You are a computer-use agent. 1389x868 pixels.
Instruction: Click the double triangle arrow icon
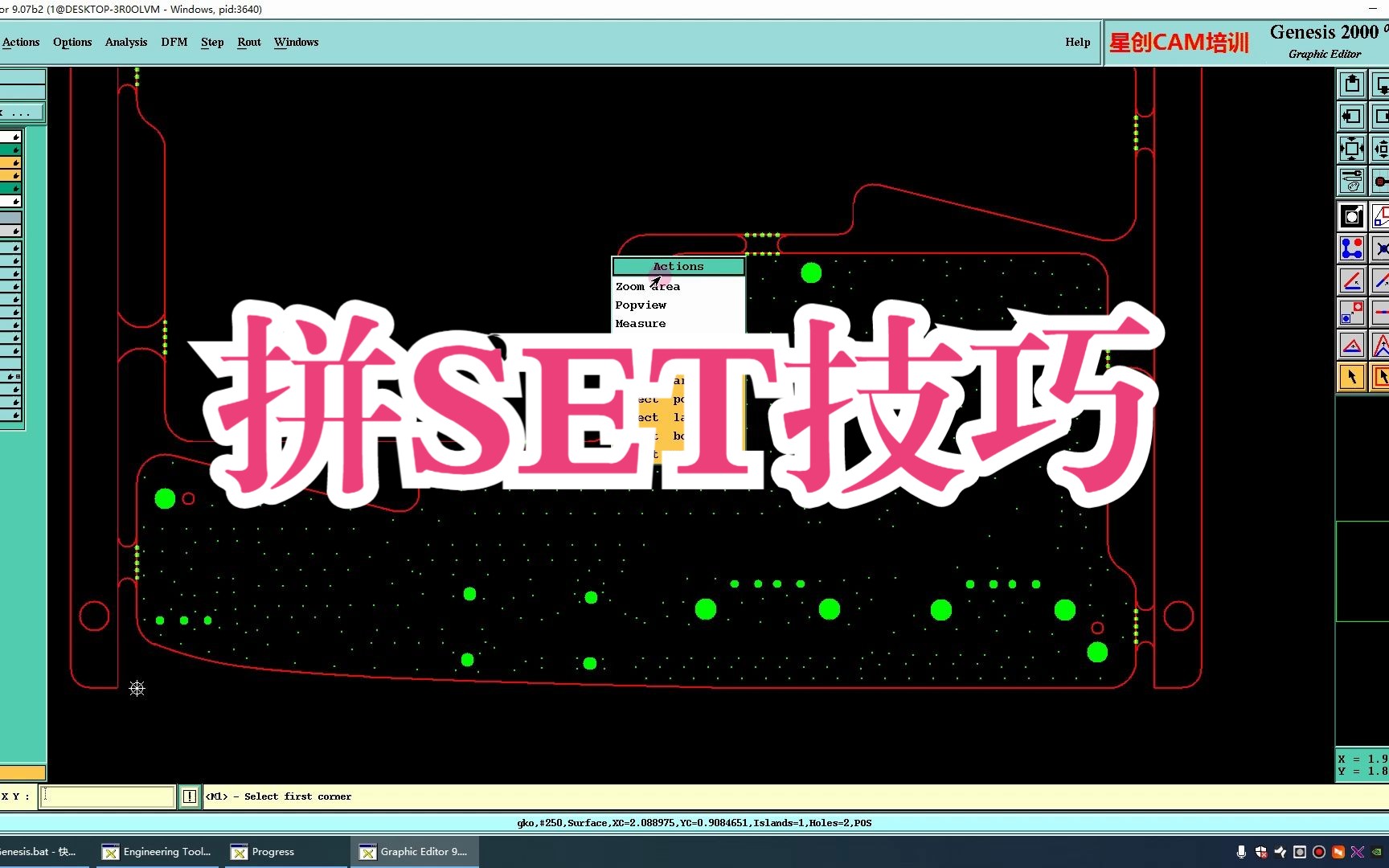[x=1380, y=345]
